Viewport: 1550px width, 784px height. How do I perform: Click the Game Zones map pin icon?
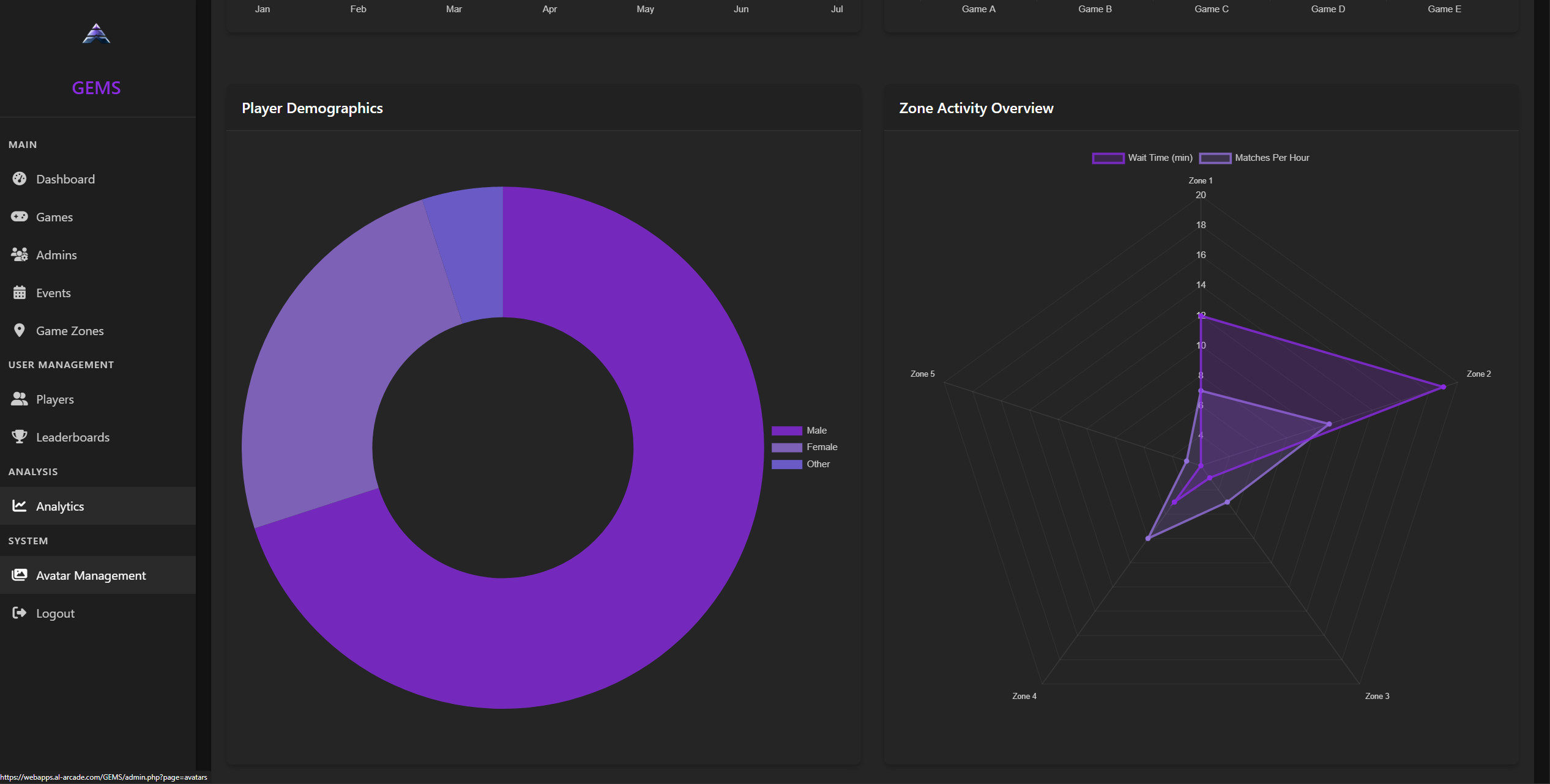coord(20,330)
